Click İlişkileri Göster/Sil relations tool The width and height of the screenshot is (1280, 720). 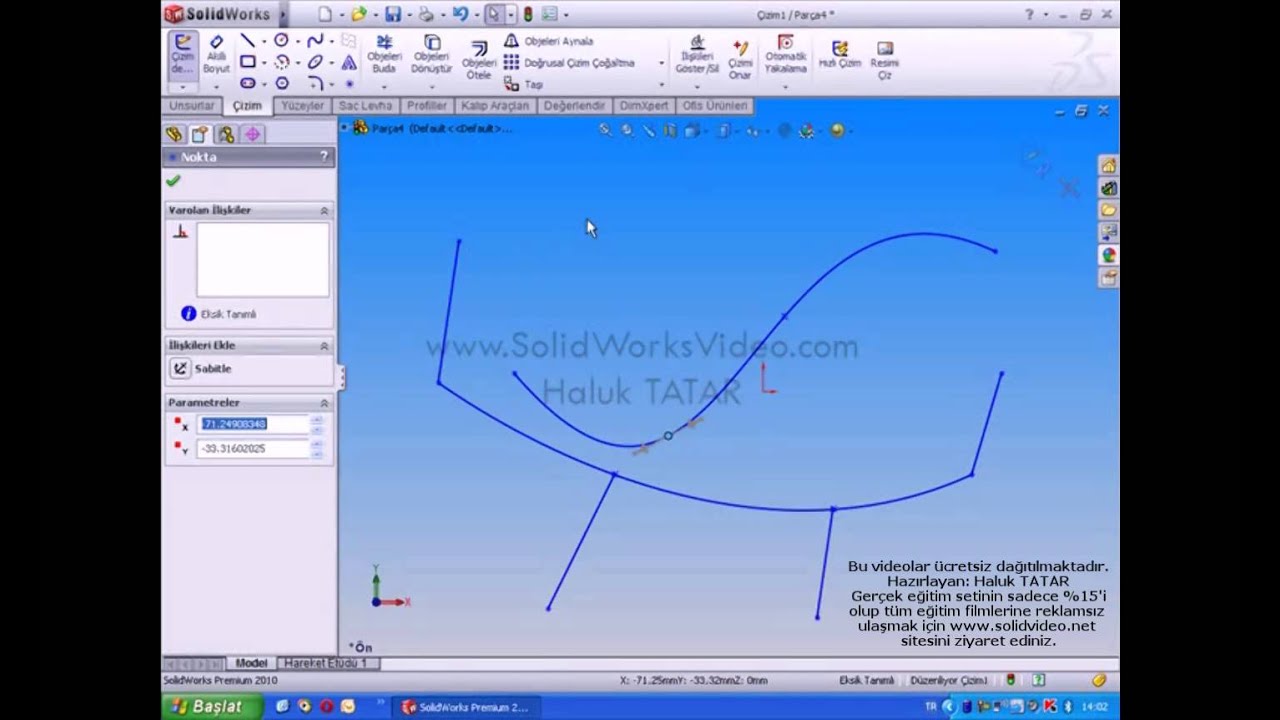[x=697, y=55]
